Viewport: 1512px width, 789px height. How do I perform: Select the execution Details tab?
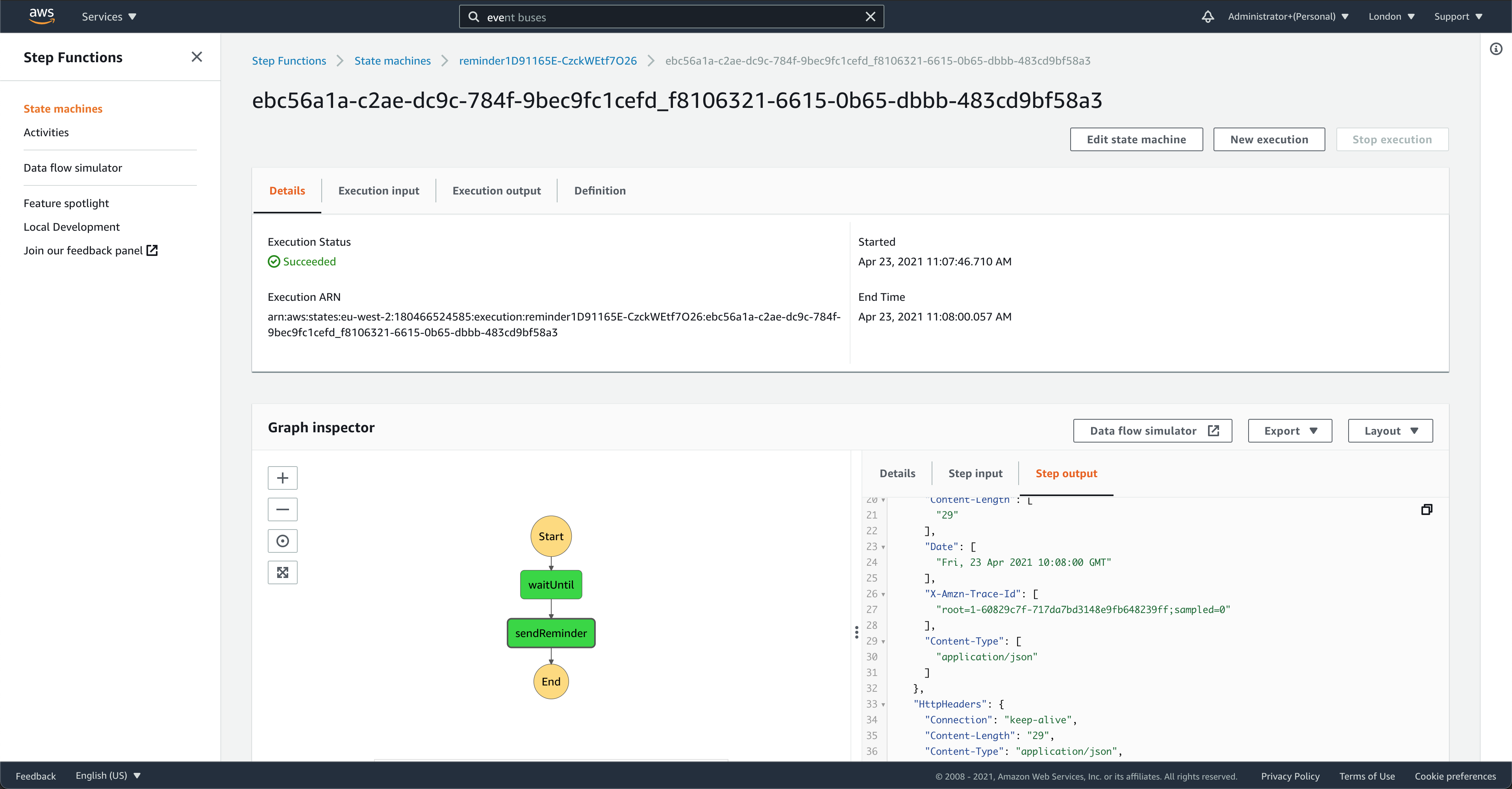[x=287, y=190]
